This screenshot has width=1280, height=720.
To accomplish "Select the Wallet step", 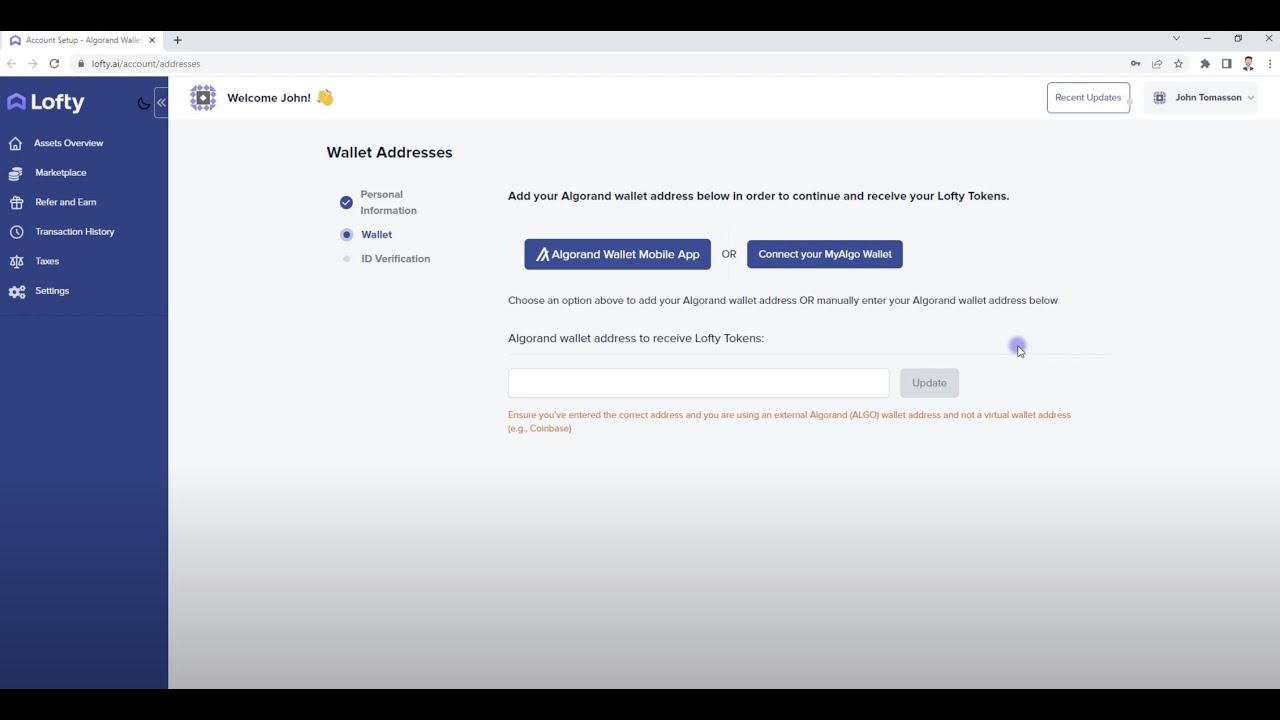I will (x=376, y=235).
